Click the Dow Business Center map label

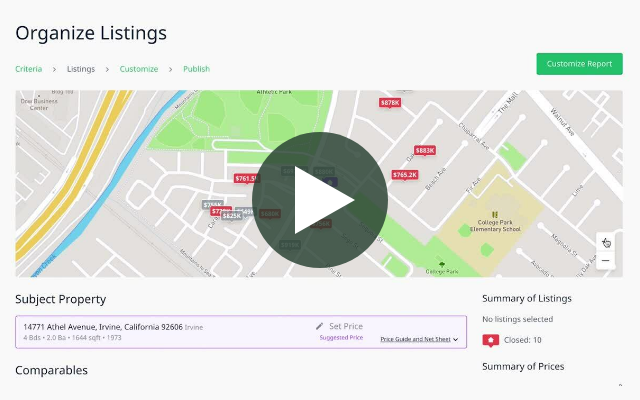click(39, 104)
